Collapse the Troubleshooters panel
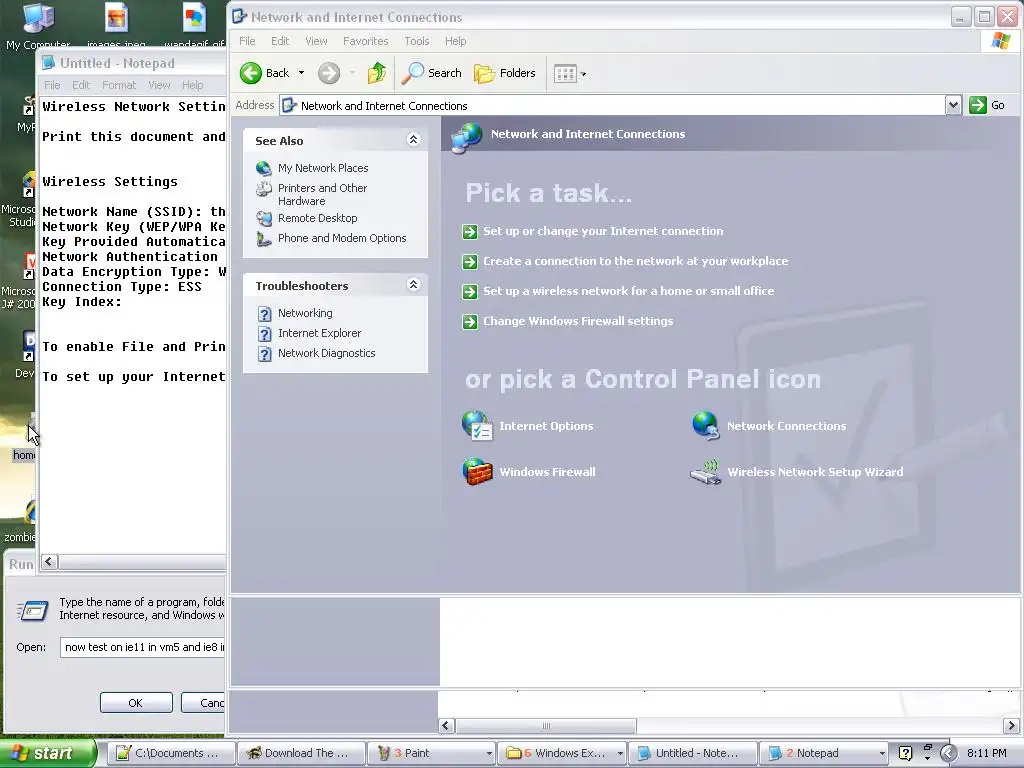The height and width of the screenshot is (768, 1024). (413, 285)
